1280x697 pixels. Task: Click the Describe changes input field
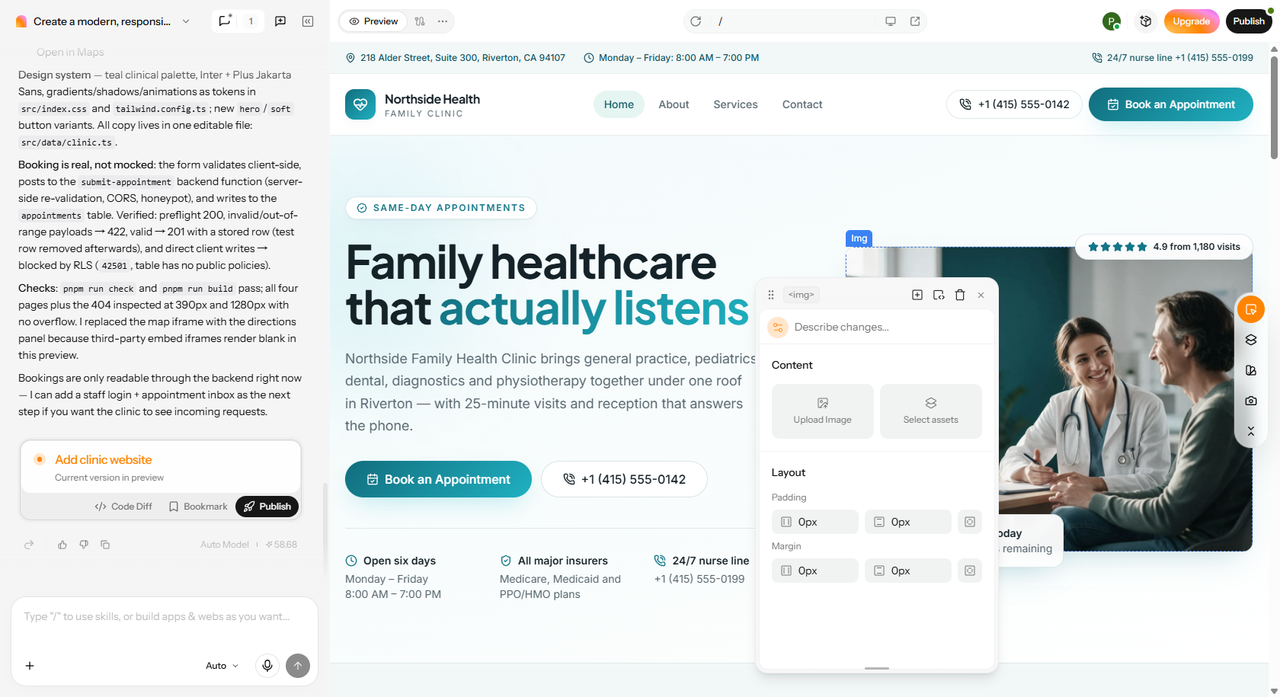coord(878,327)
